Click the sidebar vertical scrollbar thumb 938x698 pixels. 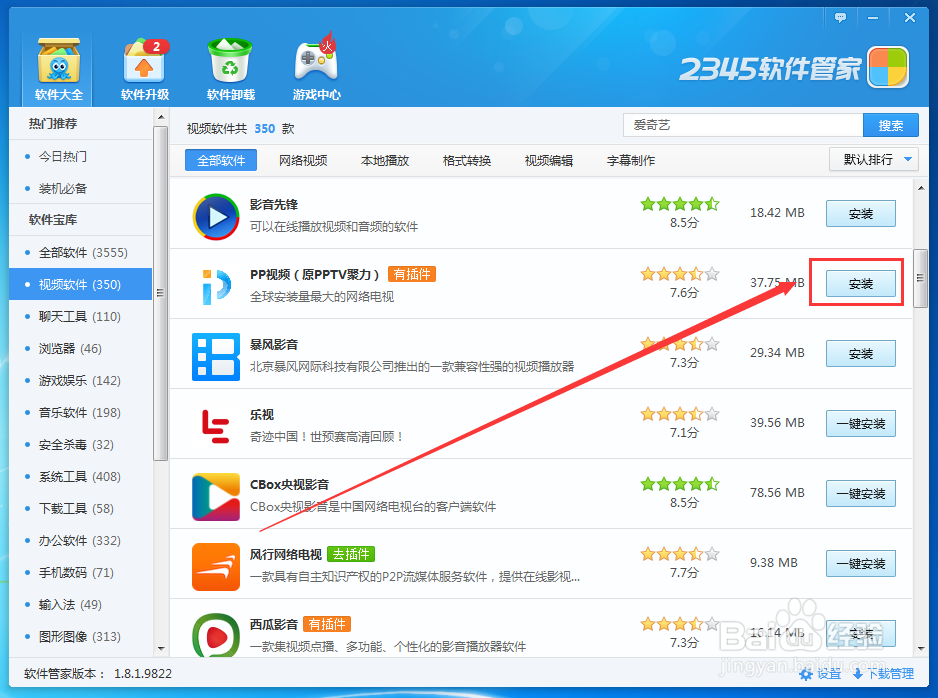160,293
